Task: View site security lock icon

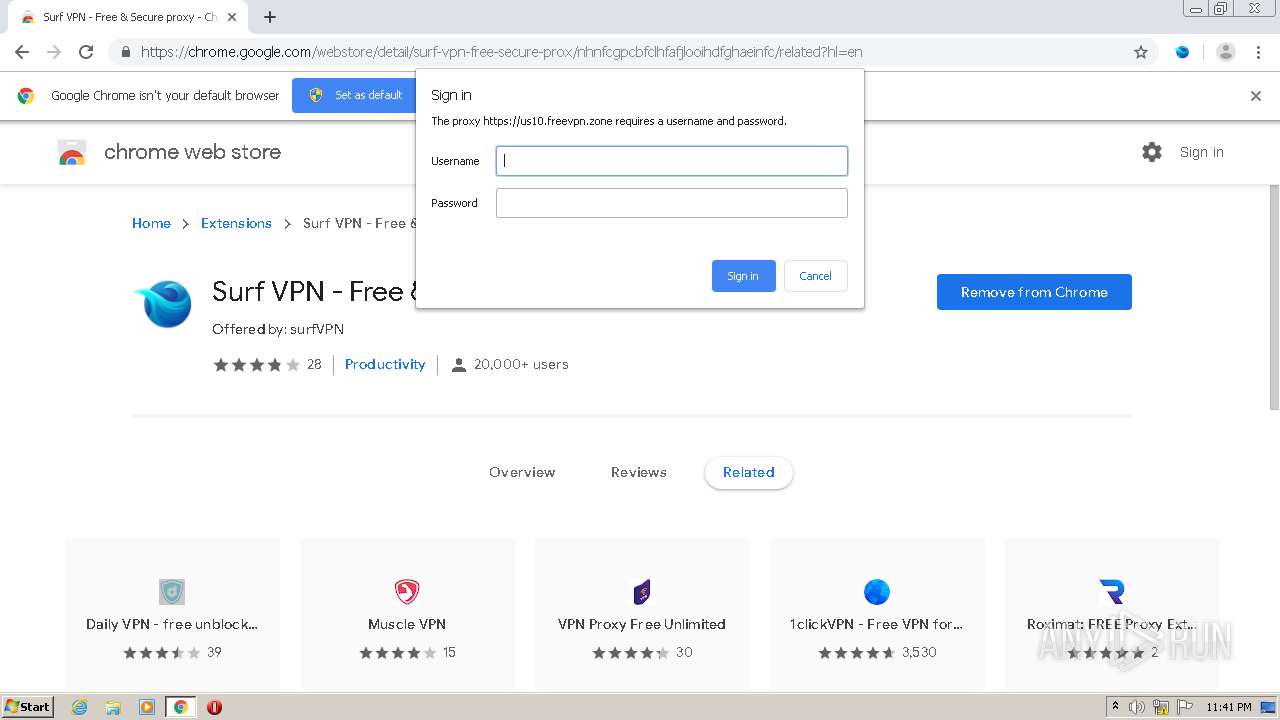Action: click(x=125, y=52)
